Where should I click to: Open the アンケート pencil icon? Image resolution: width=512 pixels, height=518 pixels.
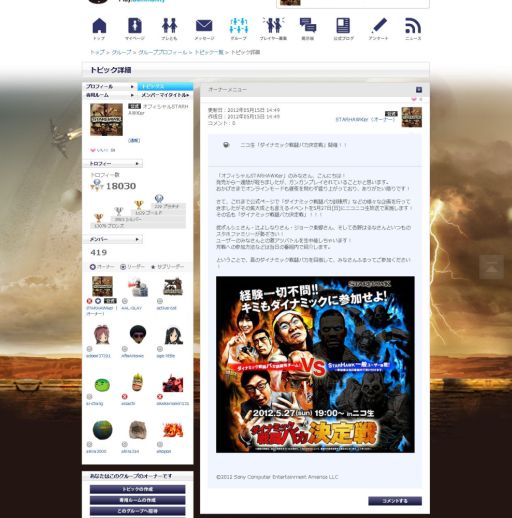(379, 26)
